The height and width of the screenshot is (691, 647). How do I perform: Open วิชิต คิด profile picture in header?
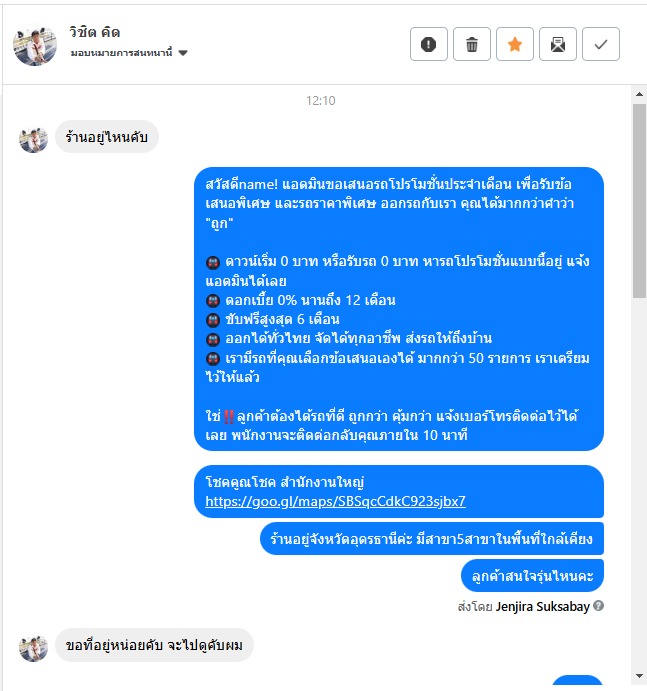35,45
